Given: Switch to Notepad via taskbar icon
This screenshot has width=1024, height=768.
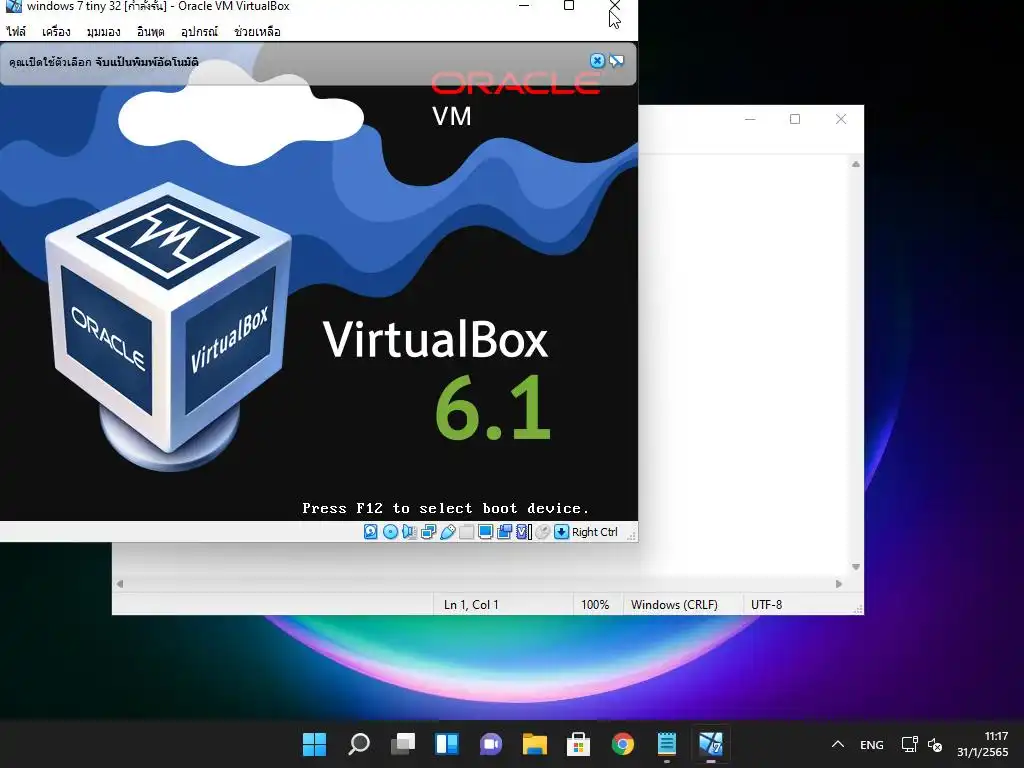Looking at the screenshot, I should tap(667, 744).
